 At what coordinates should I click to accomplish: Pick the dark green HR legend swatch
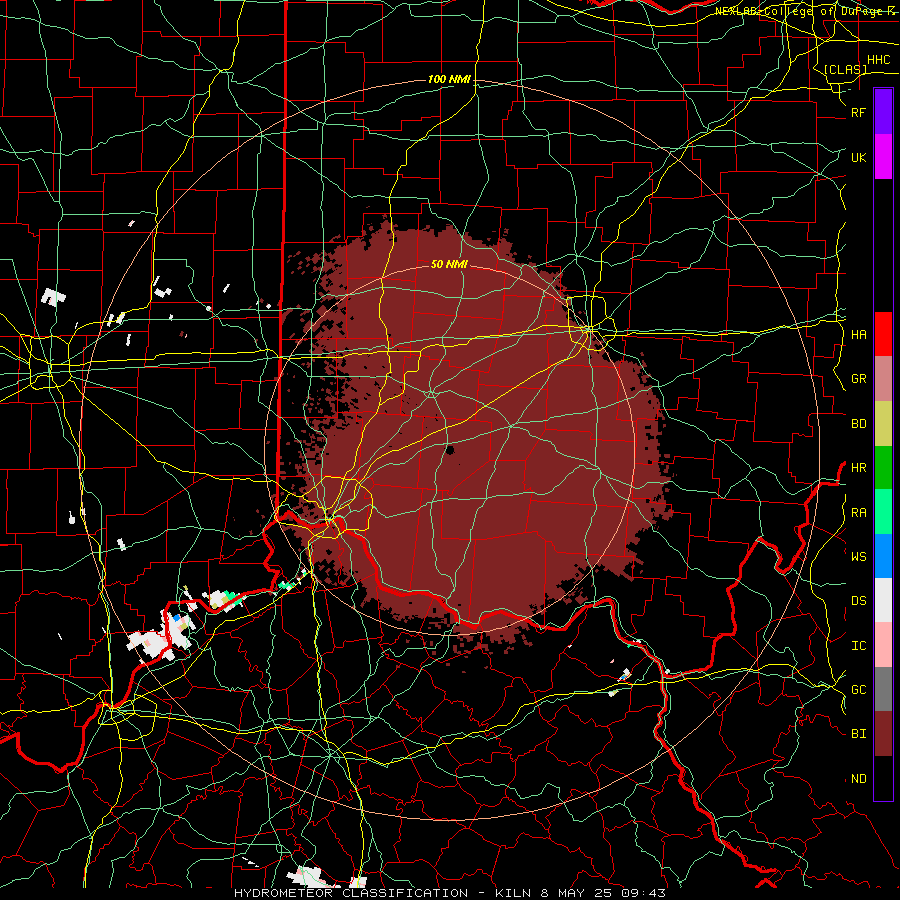click(883, 468)
